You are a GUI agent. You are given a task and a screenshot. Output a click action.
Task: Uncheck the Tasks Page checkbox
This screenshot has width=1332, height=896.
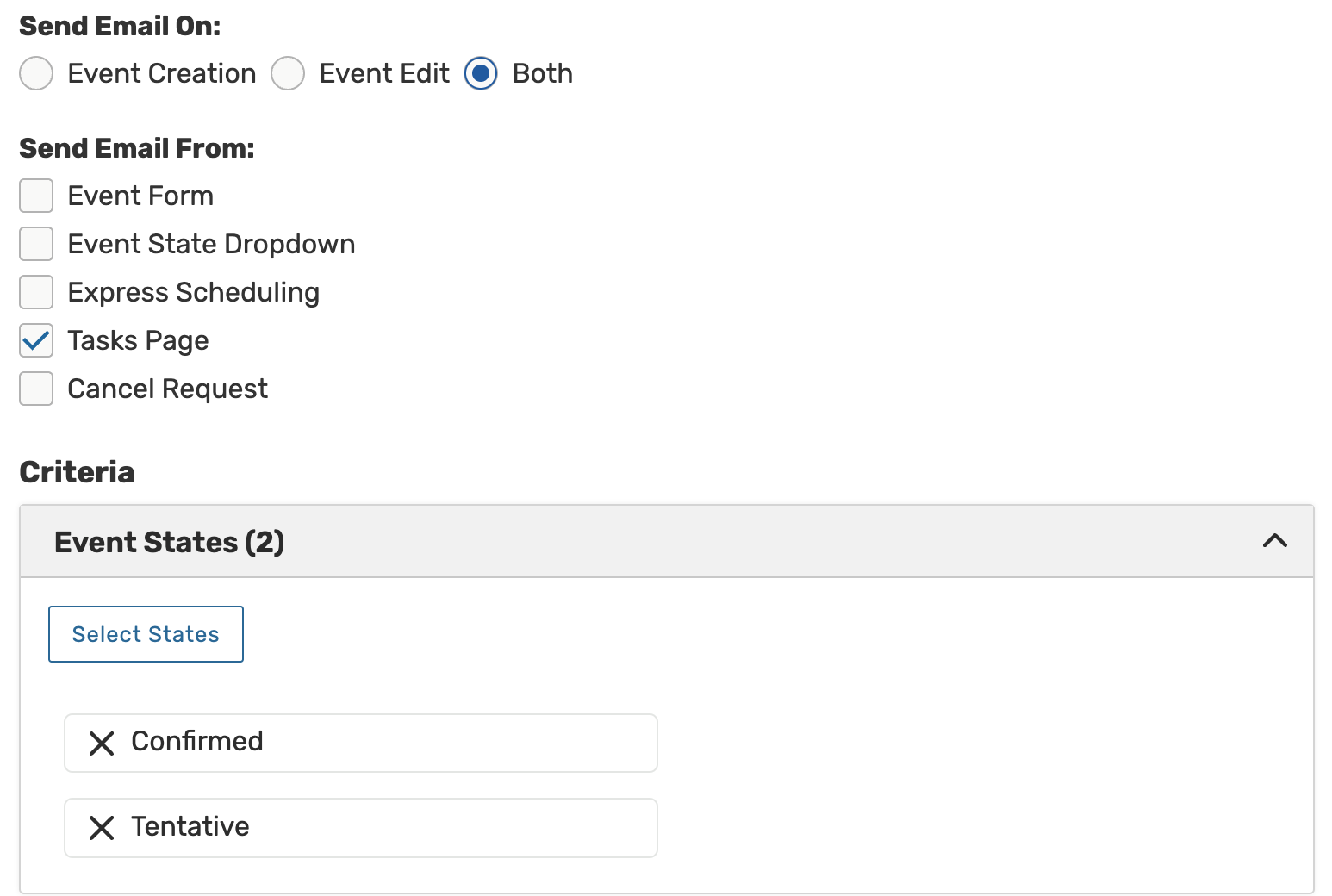[x=36, y=340]
